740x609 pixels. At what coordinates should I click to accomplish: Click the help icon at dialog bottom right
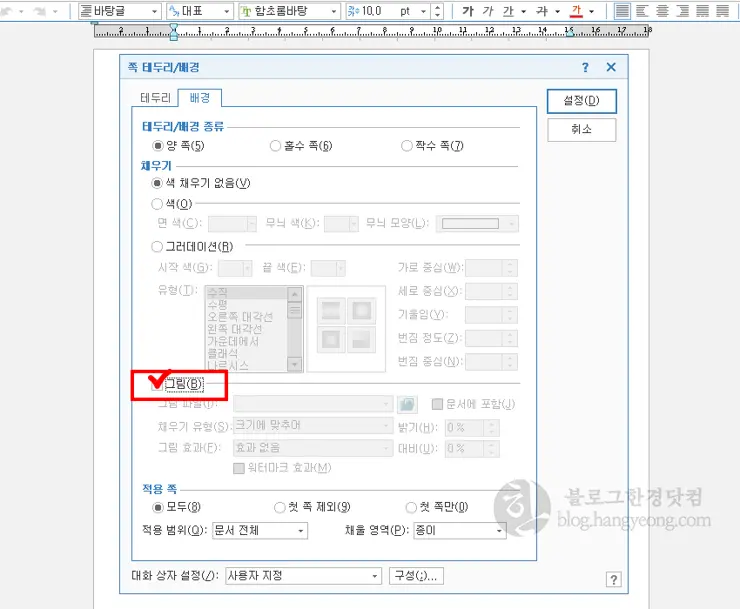[614, 579]
